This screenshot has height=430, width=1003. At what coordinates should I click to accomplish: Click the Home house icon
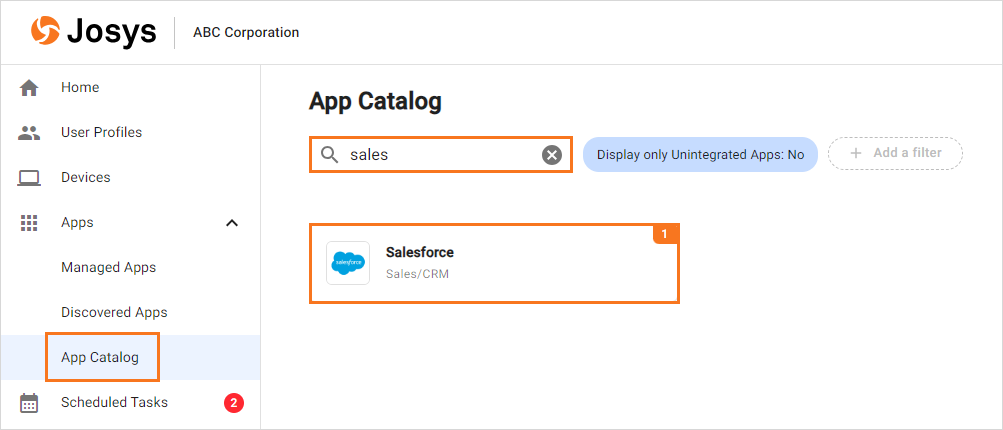pyautogui.click(x=29, y=88)
